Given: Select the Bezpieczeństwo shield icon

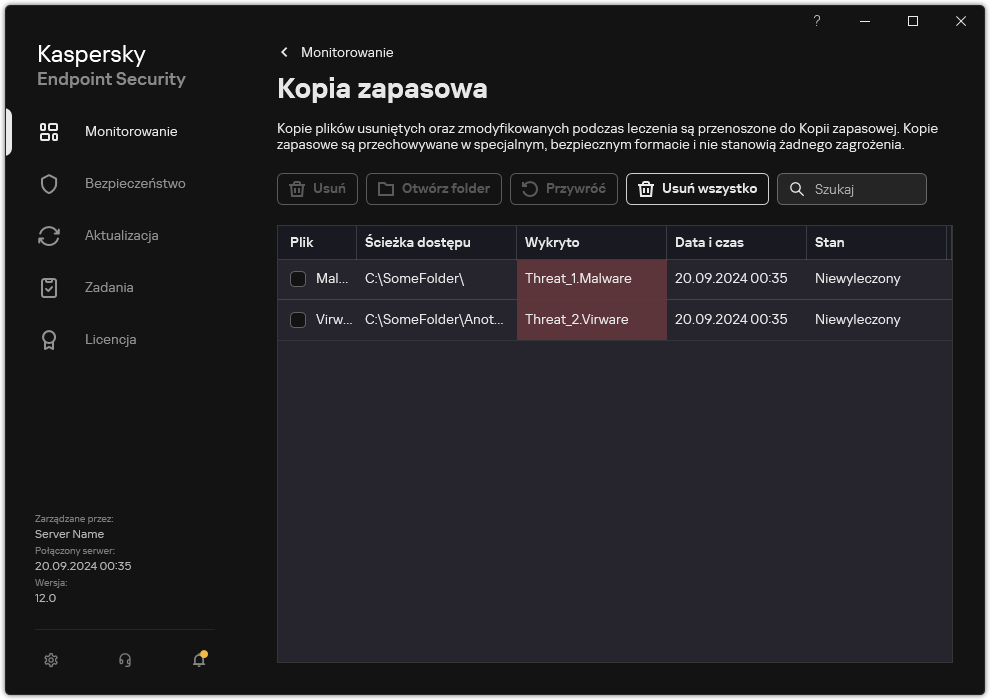Looking at the screenshot, I should tap(48, 183).
